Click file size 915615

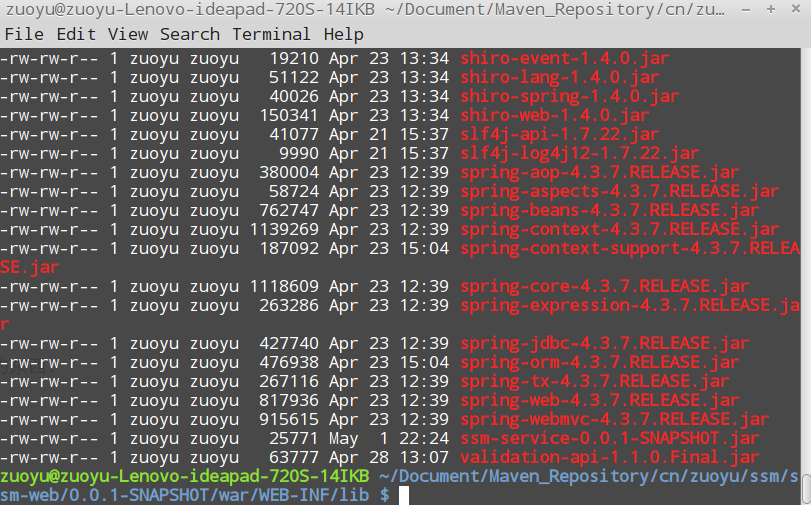tap(289, 420)
